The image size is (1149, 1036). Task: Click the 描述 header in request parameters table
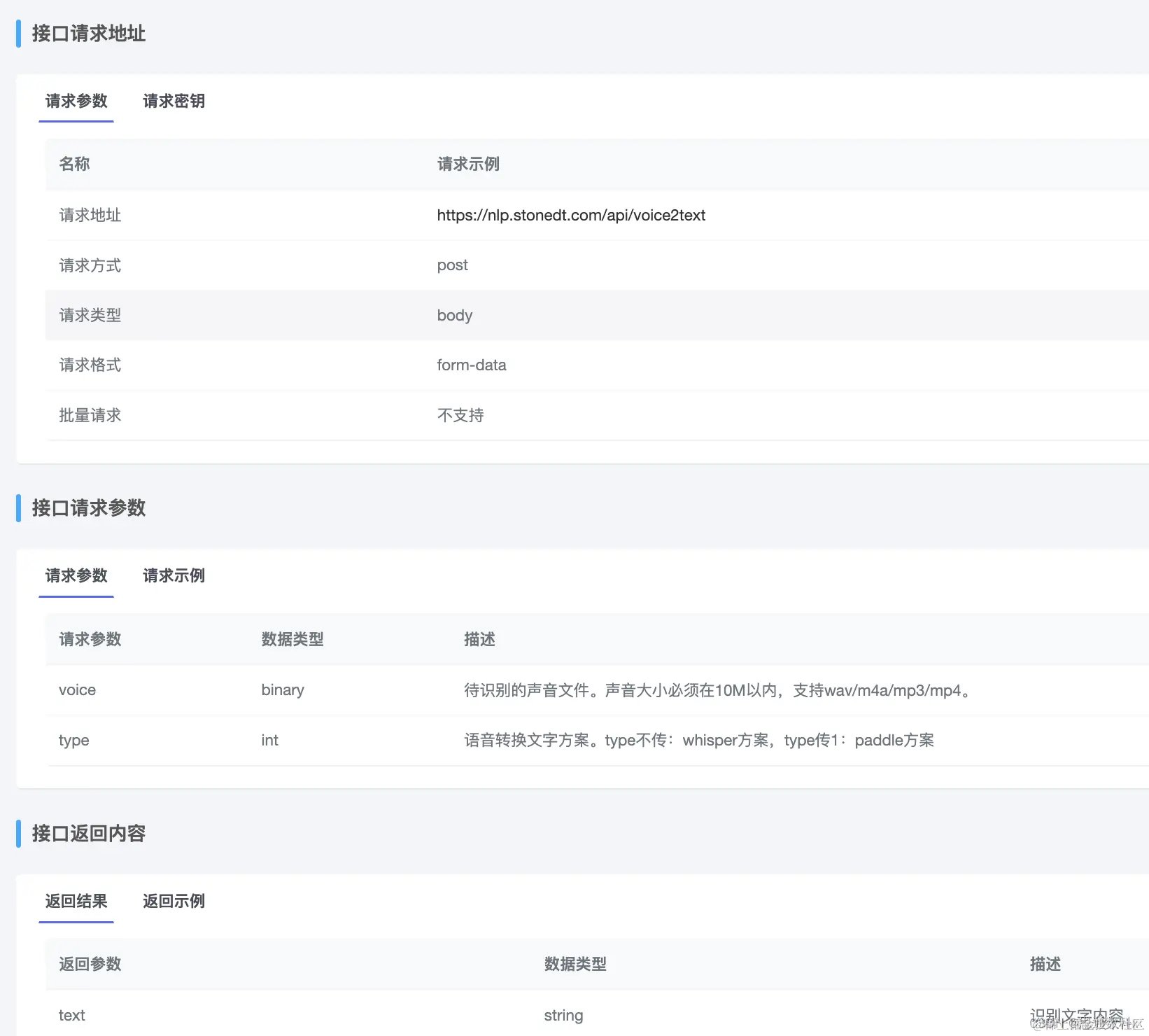pos(479,639)
